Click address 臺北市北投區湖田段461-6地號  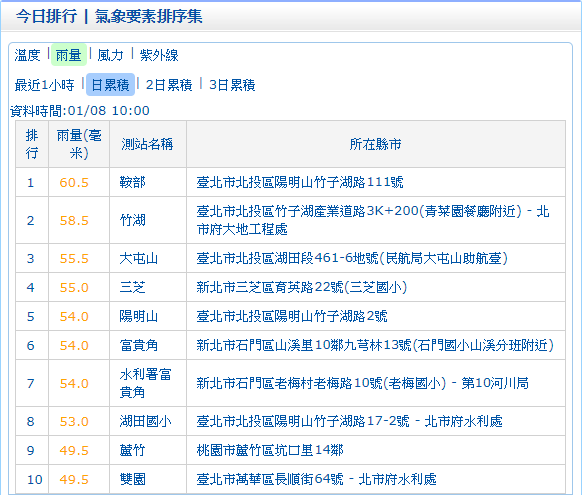tap(352, 258)
